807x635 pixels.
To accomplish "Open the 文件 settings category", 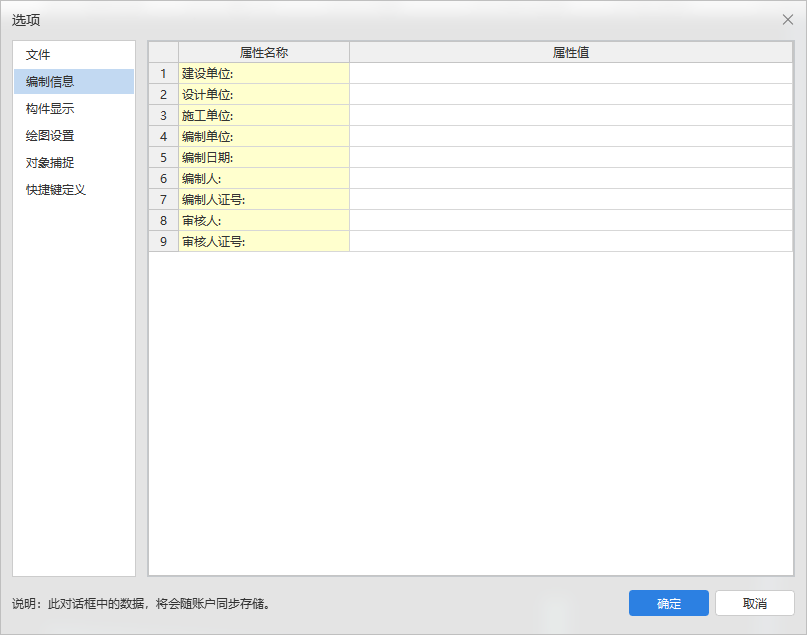I will click(x=38, y=55).
